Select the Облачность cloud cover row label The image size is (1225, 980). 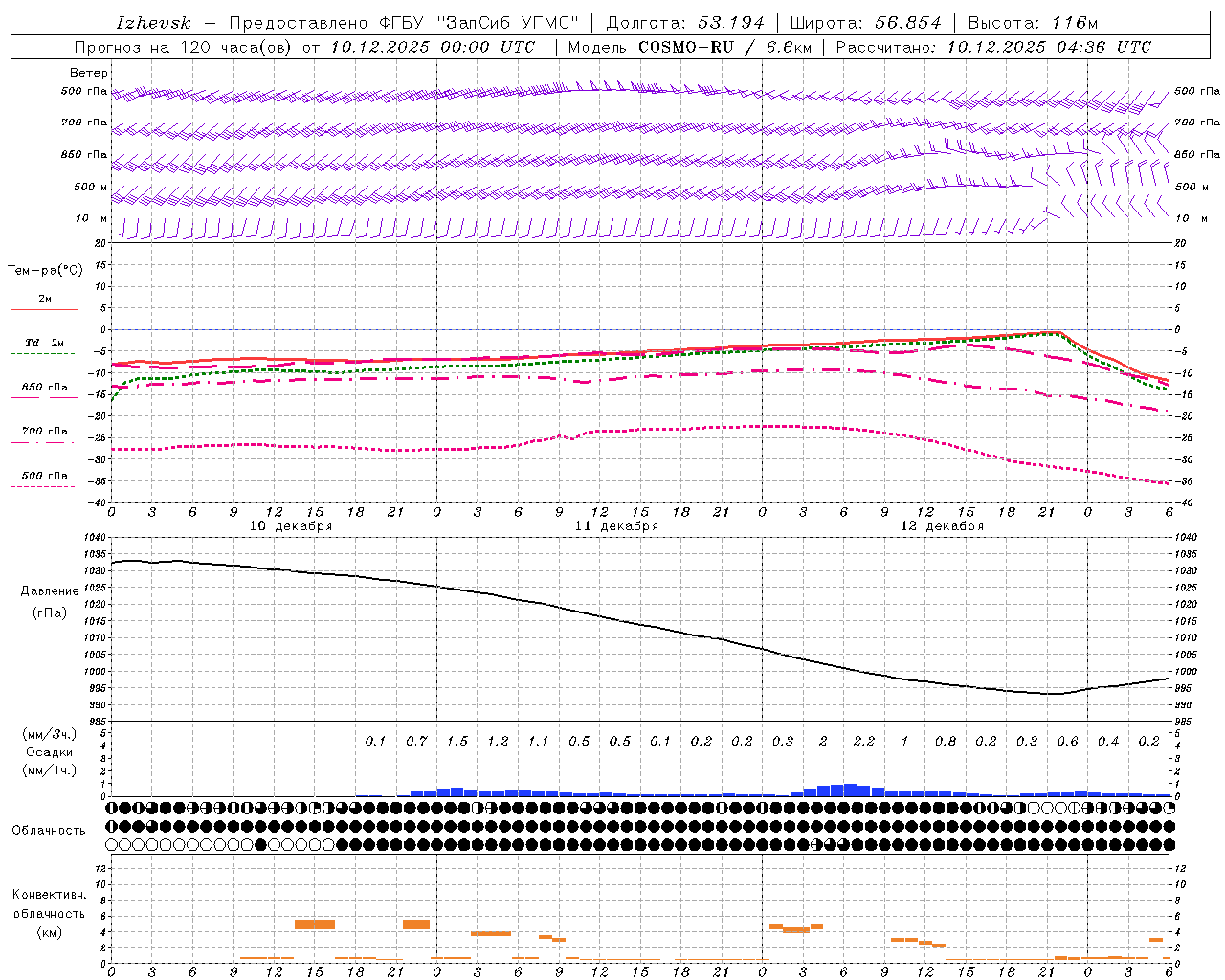49,830
